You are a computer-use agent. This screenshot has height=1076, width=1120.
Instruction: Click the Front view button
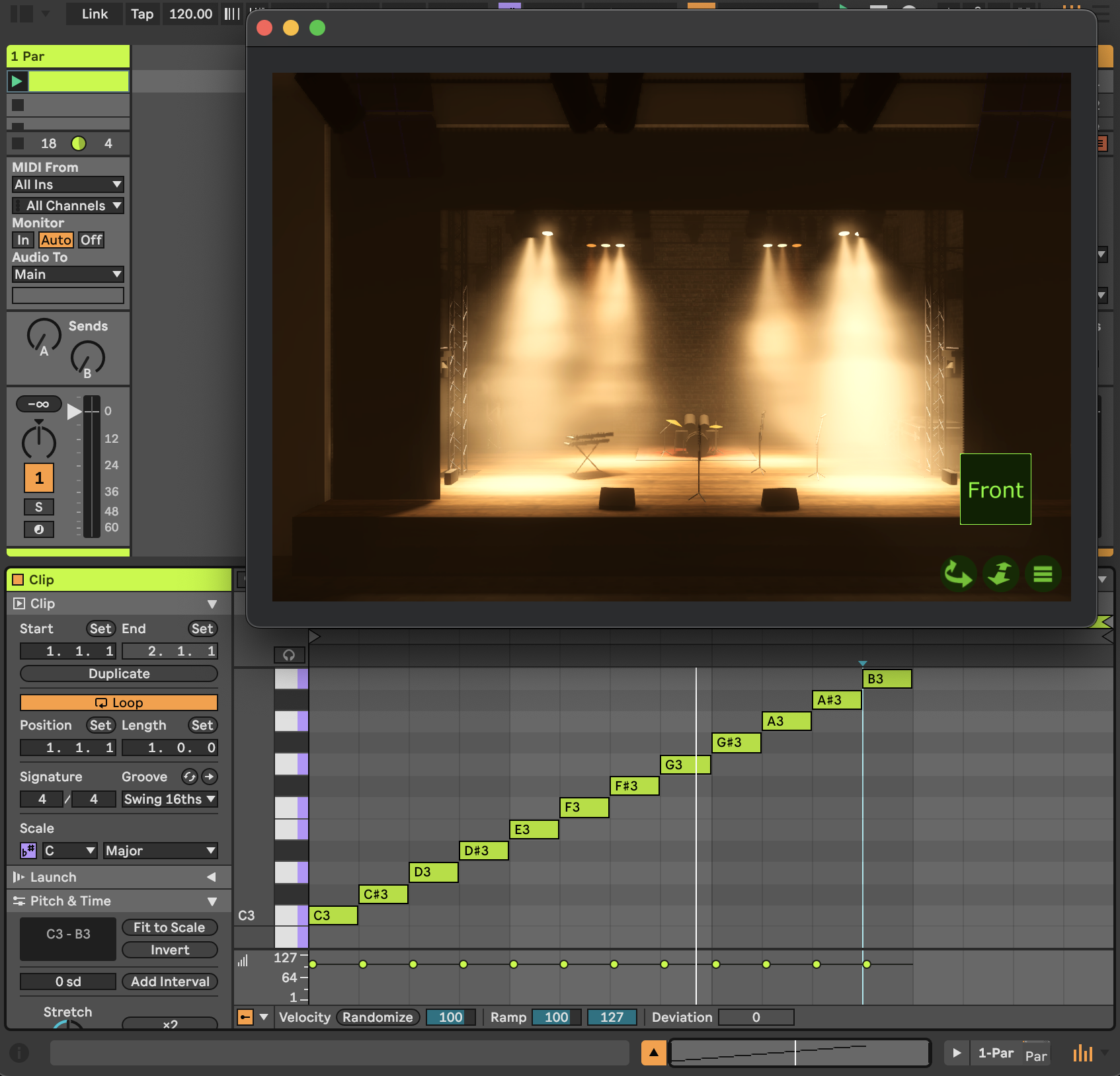click(995, 489)
